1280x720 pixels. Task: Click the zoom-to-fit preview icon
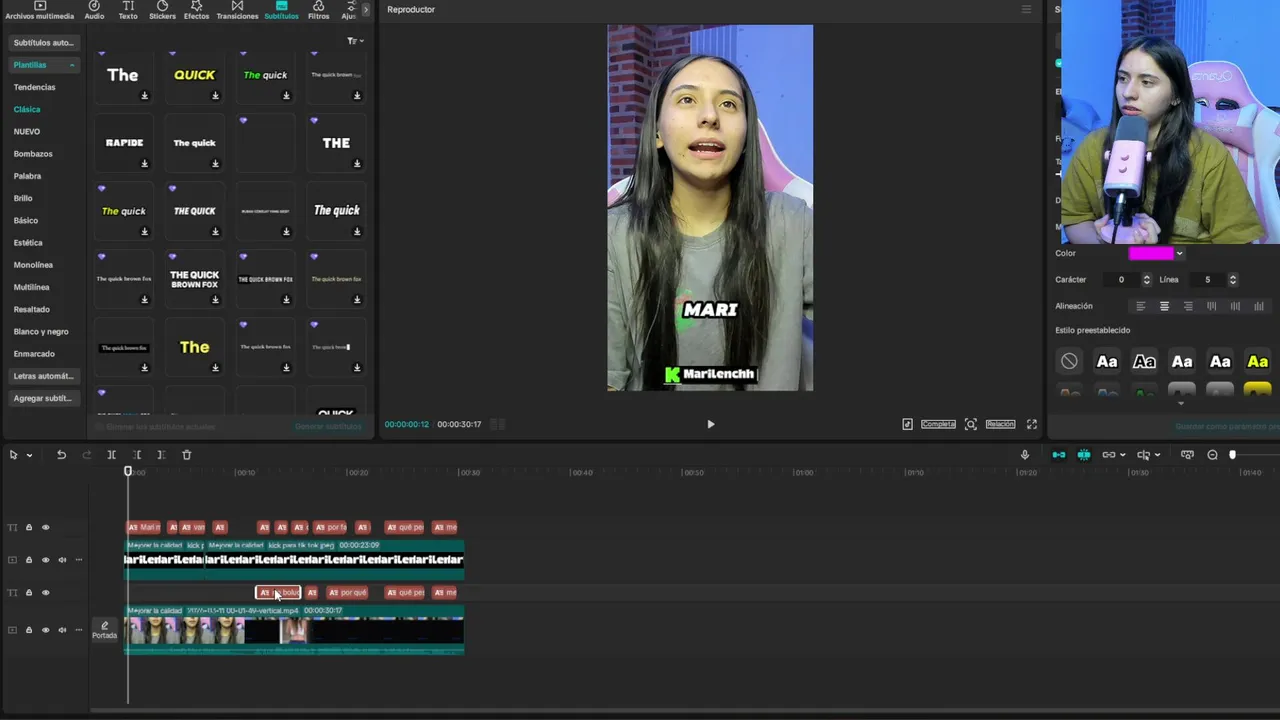click(971, 424)
